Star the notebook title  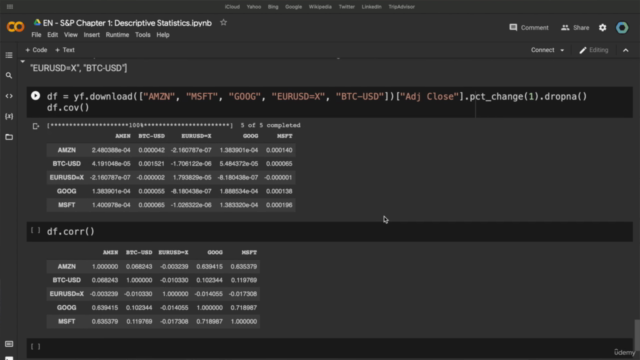pos(223,23)
